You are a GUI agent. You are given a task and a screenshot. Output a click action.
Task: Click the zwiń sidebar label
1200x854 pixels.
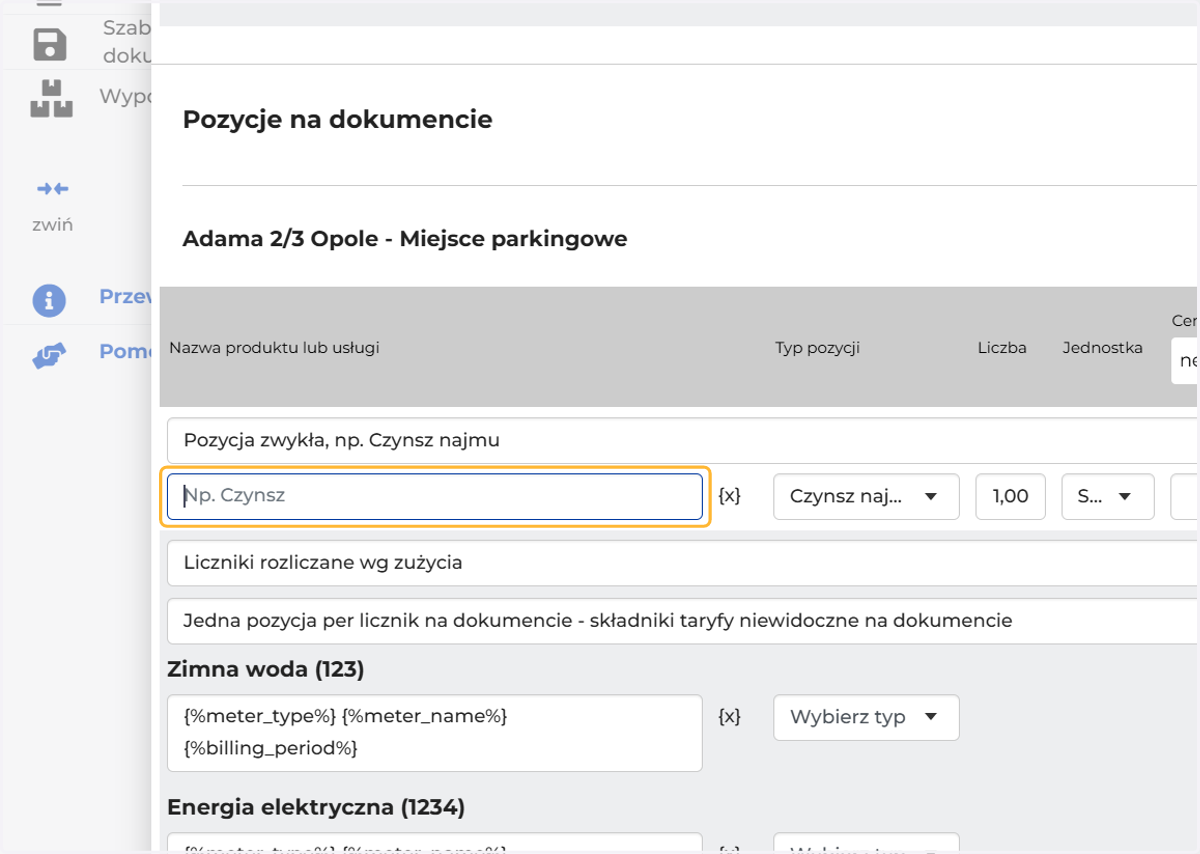tap(52, 225)
